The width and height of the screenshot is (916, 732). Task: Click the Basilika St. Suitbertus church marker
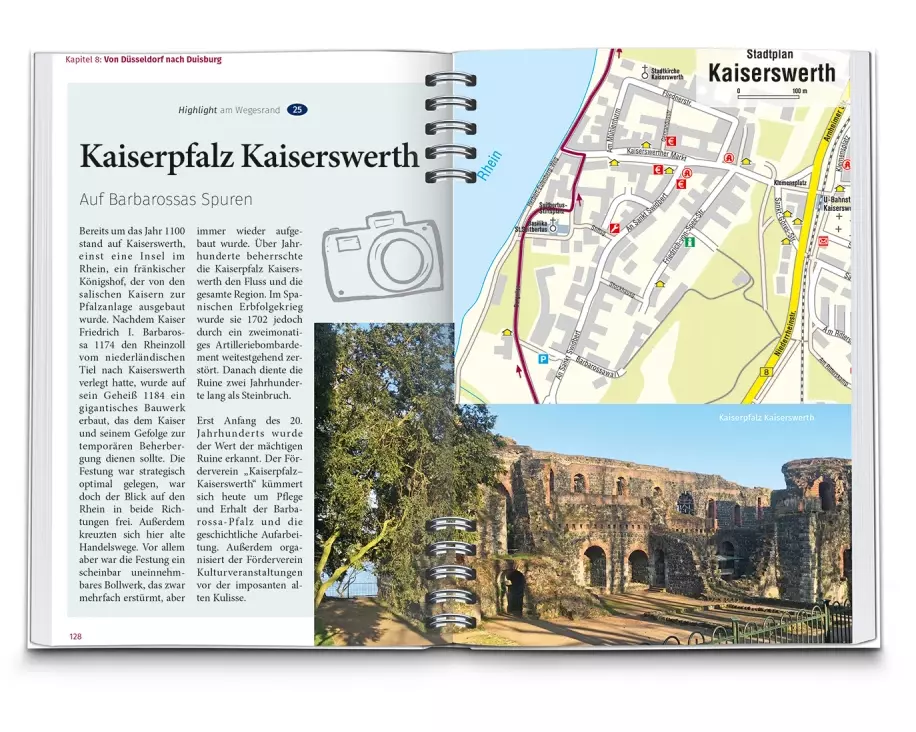coord(553,228)
